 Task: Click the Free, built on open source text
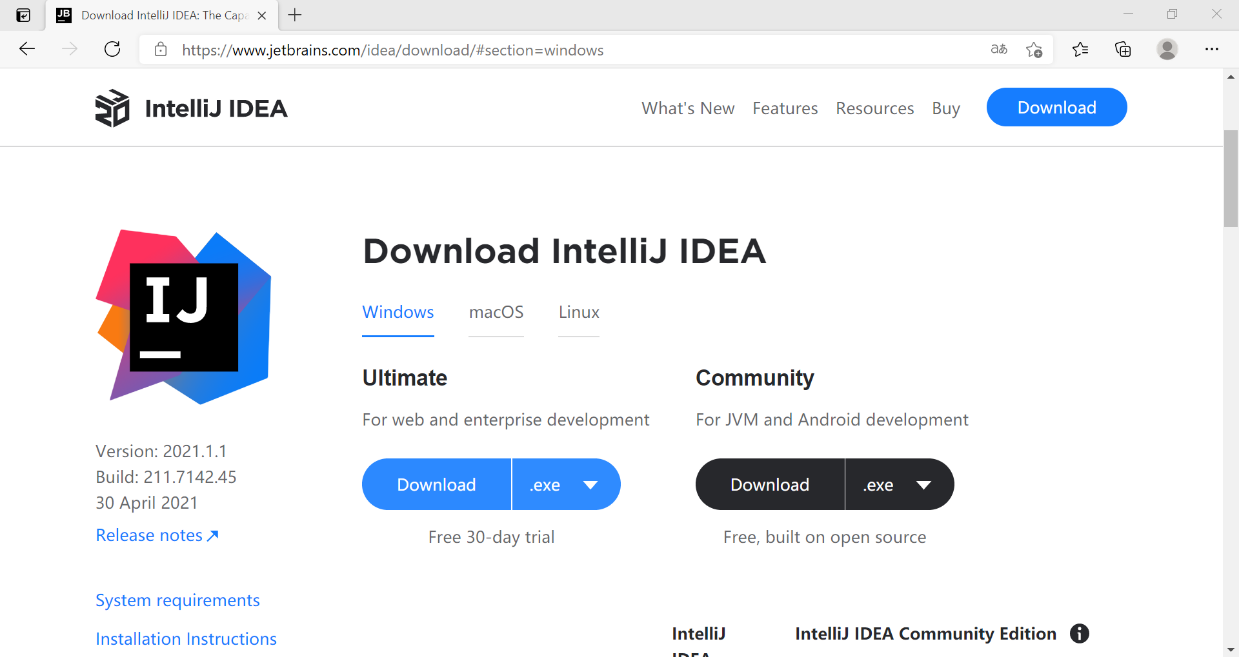[x=825, y=537]
